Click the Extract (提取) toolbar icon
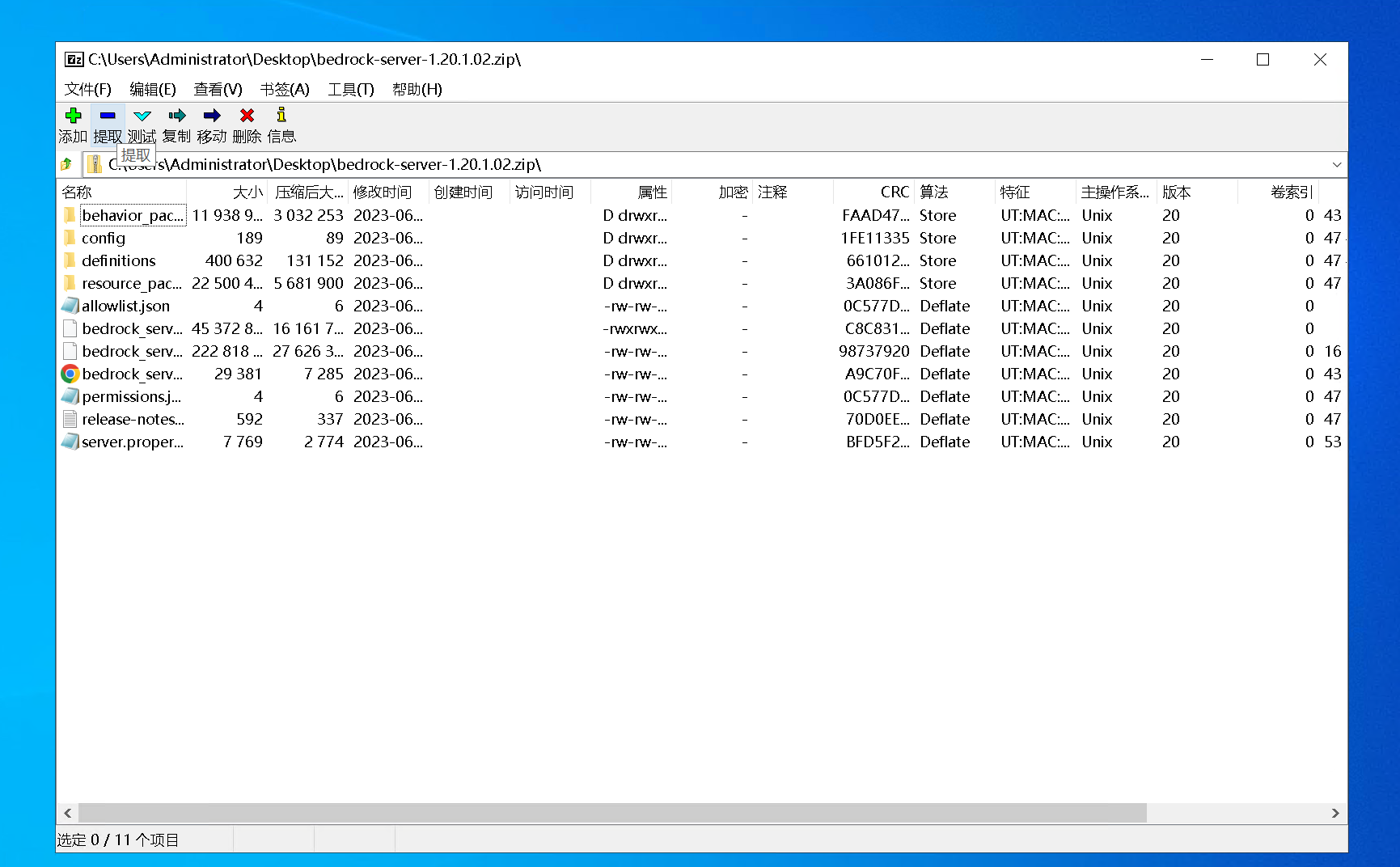 coord(108,116)
